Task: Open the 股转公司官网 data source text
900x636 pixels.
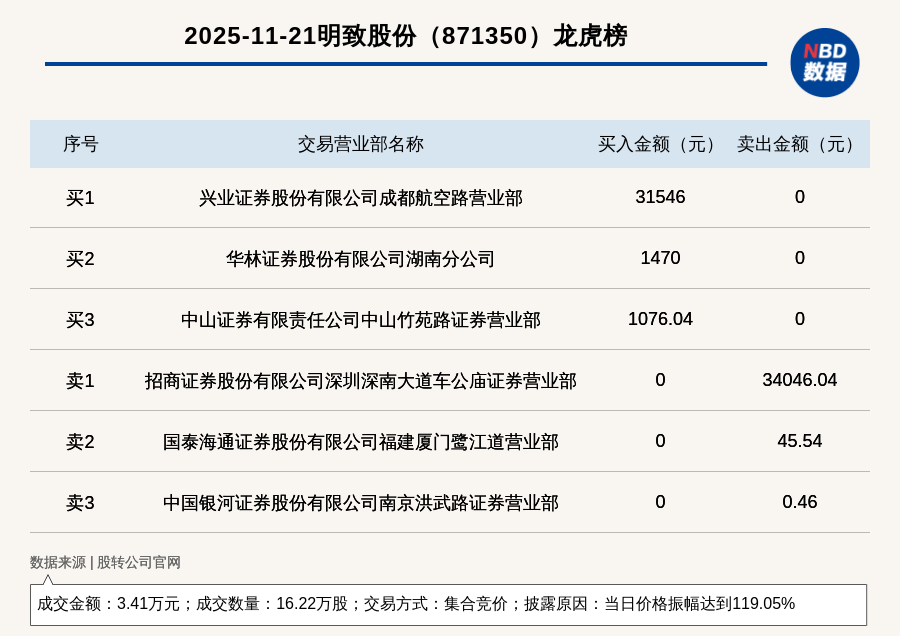Action: click(138, 563)
